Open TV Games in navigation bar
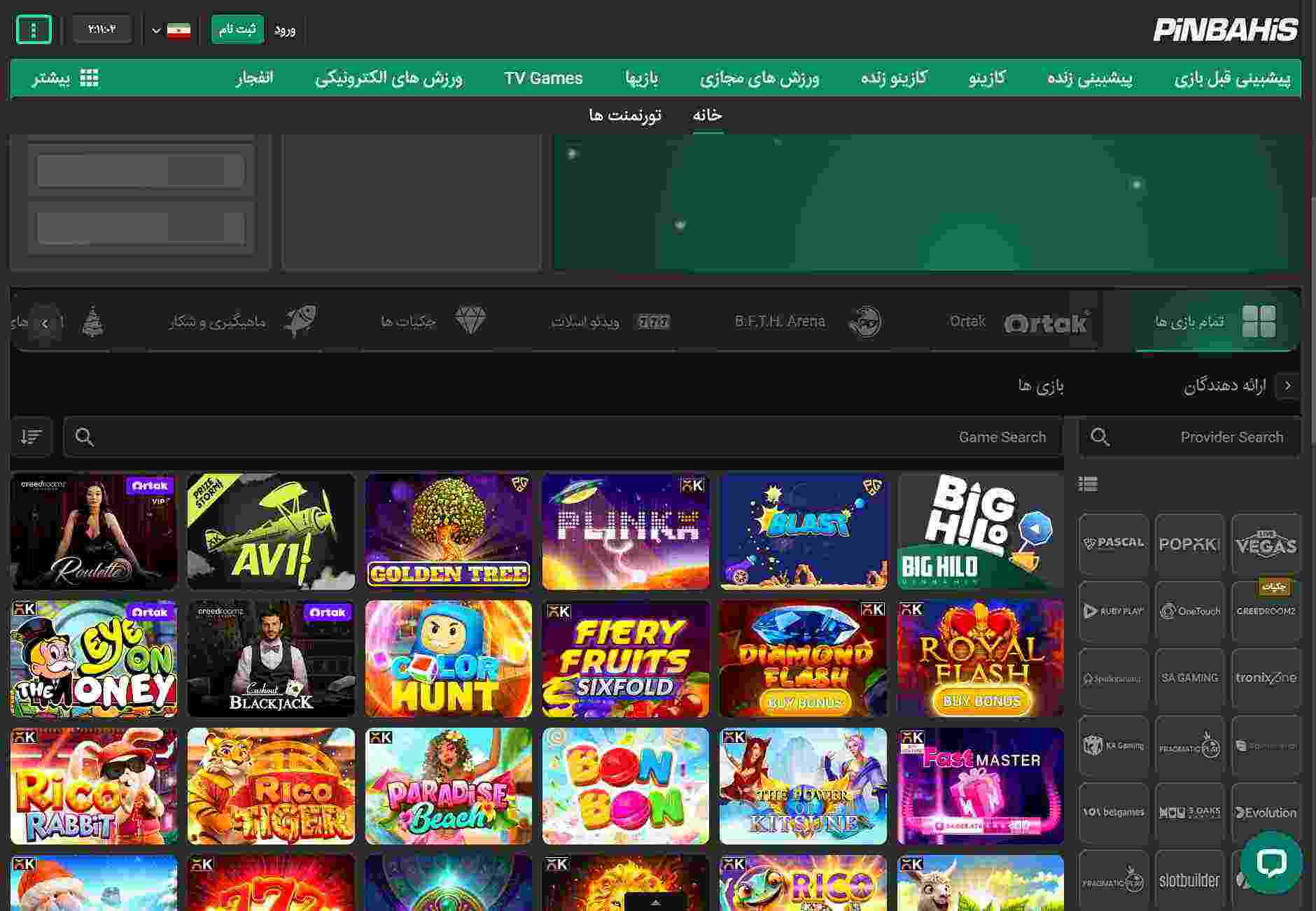 (543, 78)
